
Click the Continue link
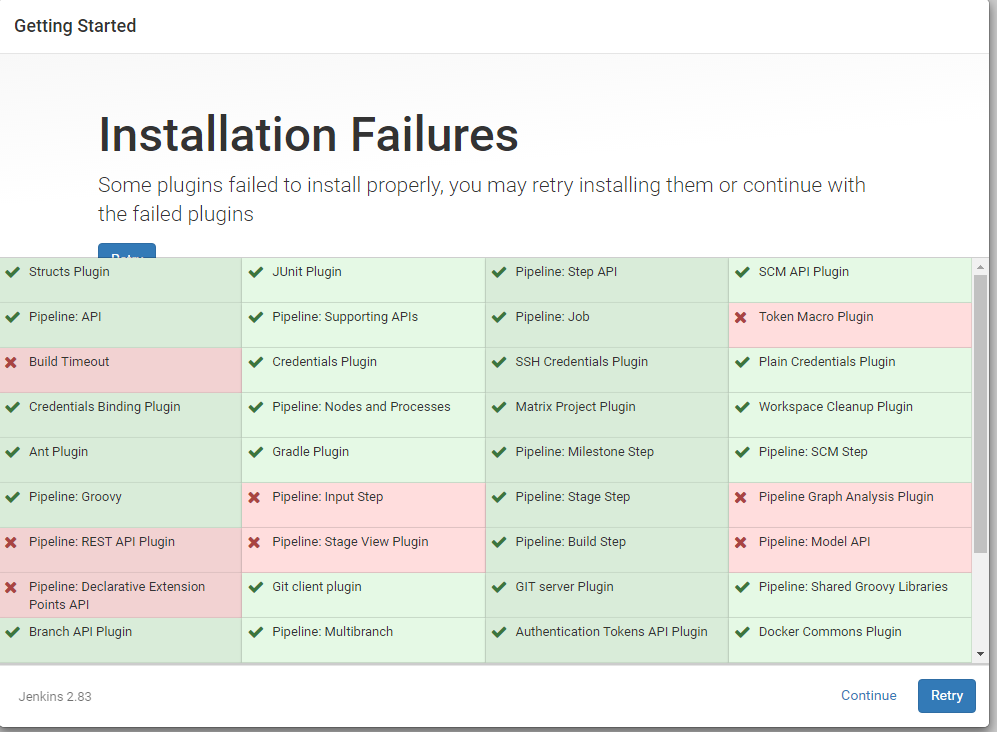pos(868,695)
